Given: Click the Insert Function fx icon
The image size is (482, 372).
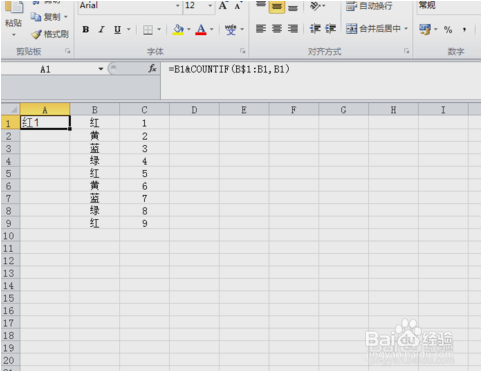Looking at the screenshot, I should (x=152, y=69).
